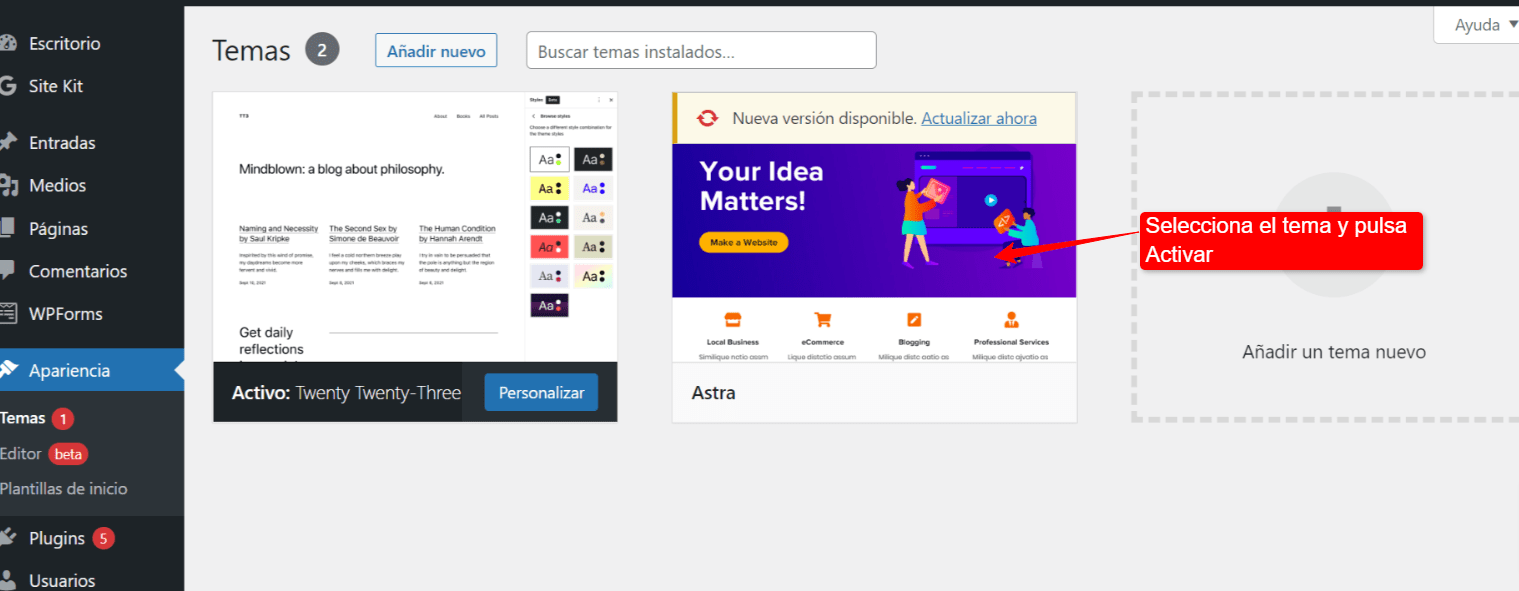Click the Temas update count badge 1
1519x591 pixels.
coord(63,419)
